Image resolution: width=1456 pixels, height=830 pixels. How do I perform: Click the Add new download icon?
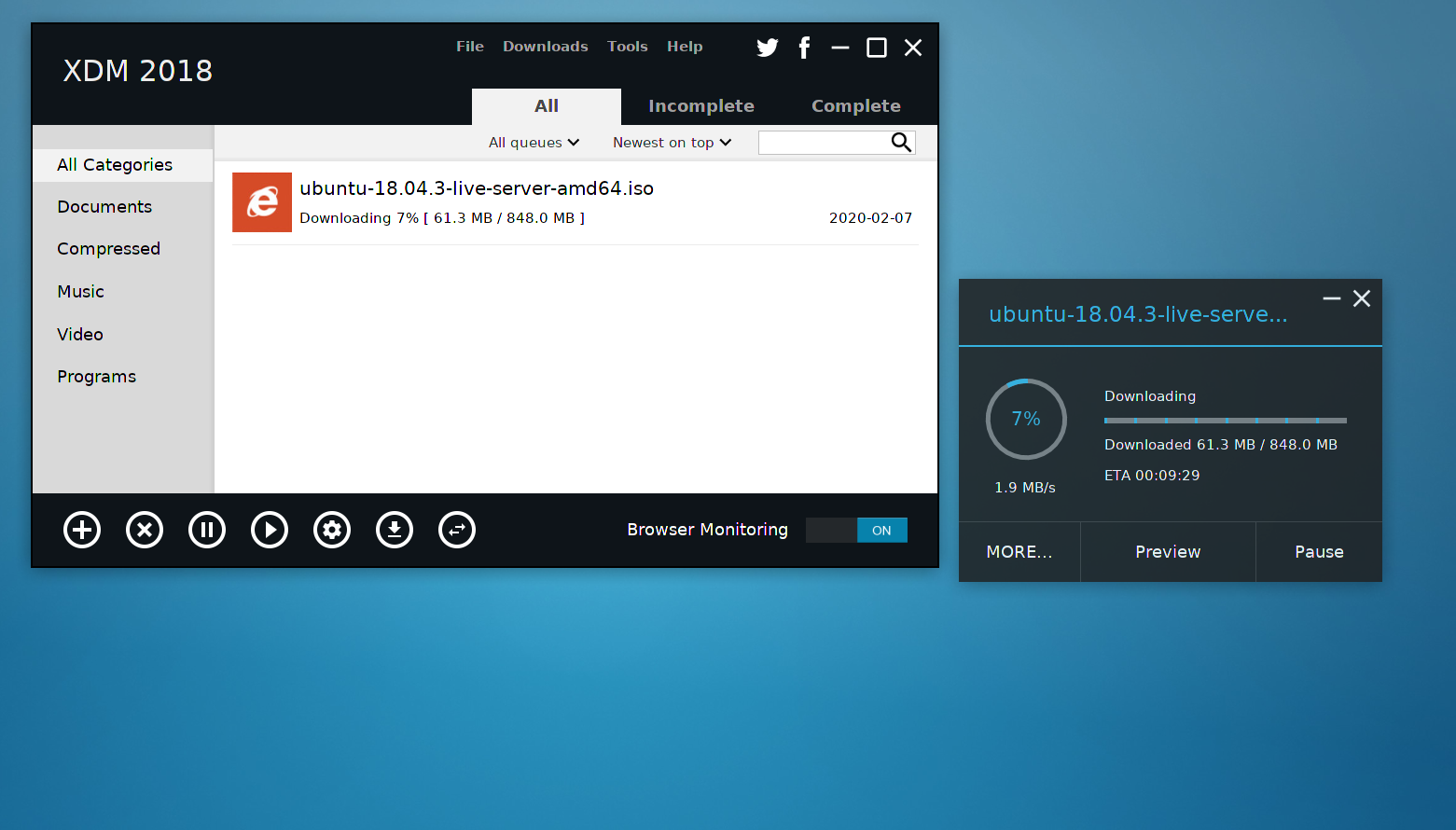82,530
